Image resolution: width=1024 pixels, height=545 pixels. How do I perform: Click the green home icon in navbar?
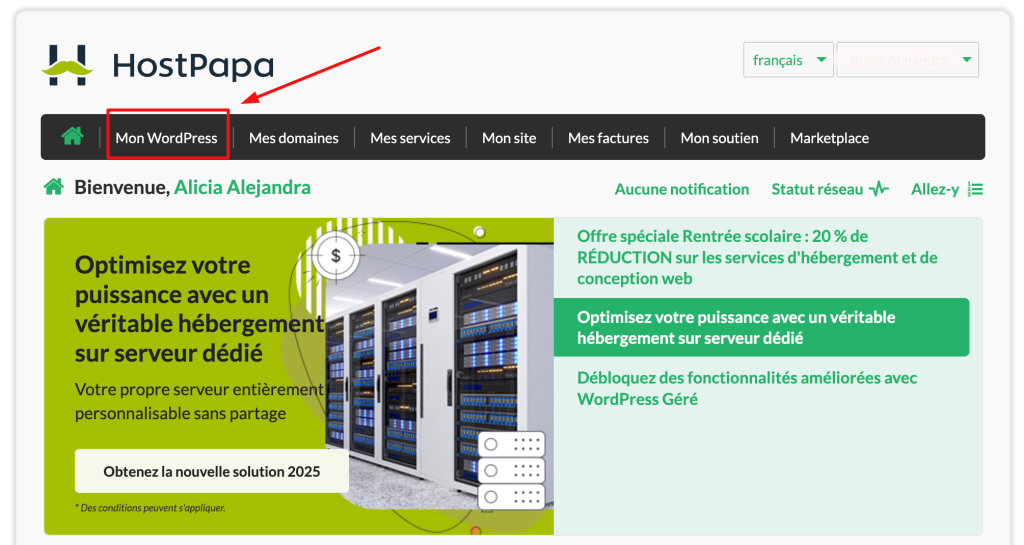click(x=72, y=136)
